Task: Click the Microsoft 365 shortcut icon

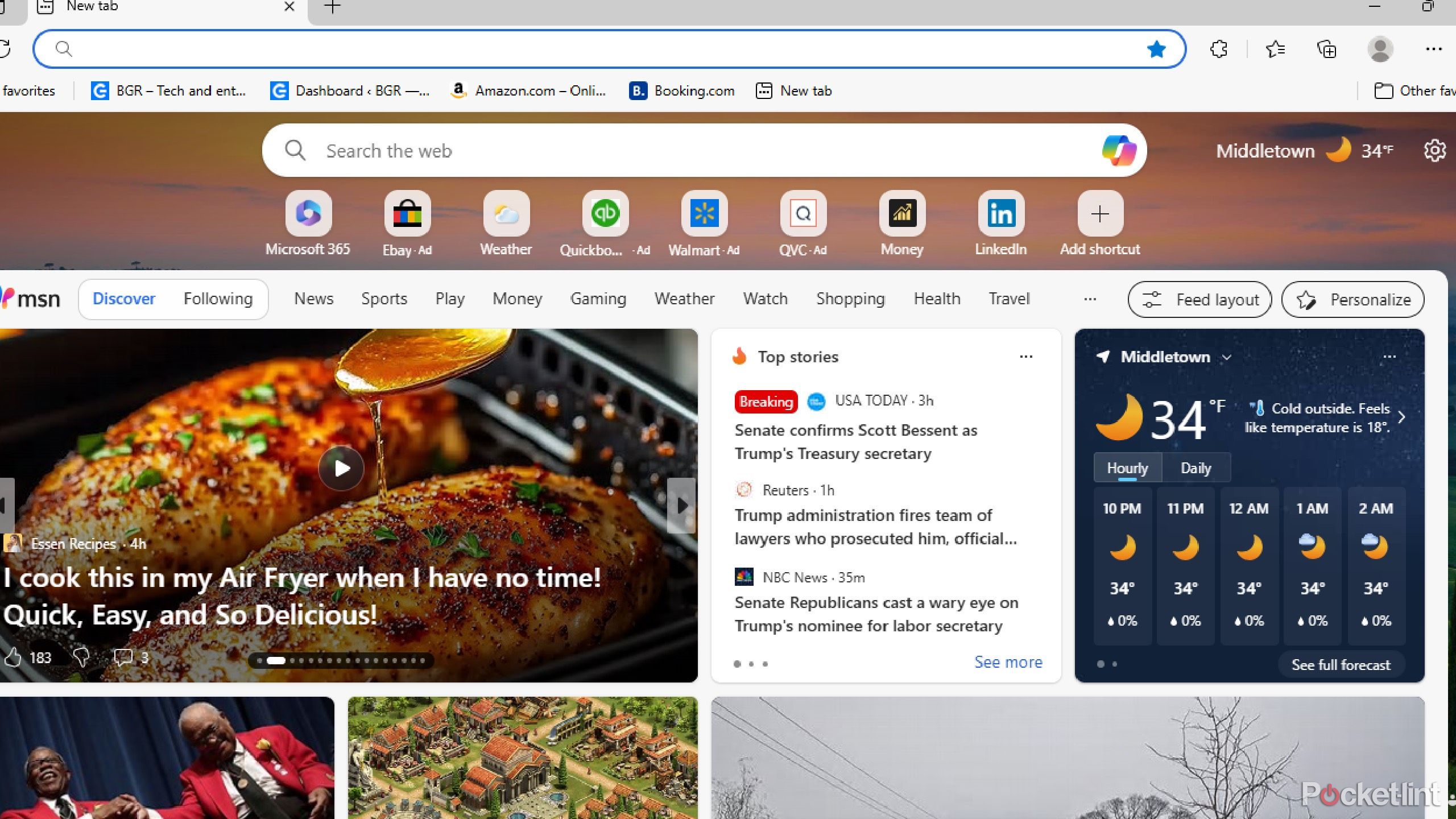Action: 307,213
